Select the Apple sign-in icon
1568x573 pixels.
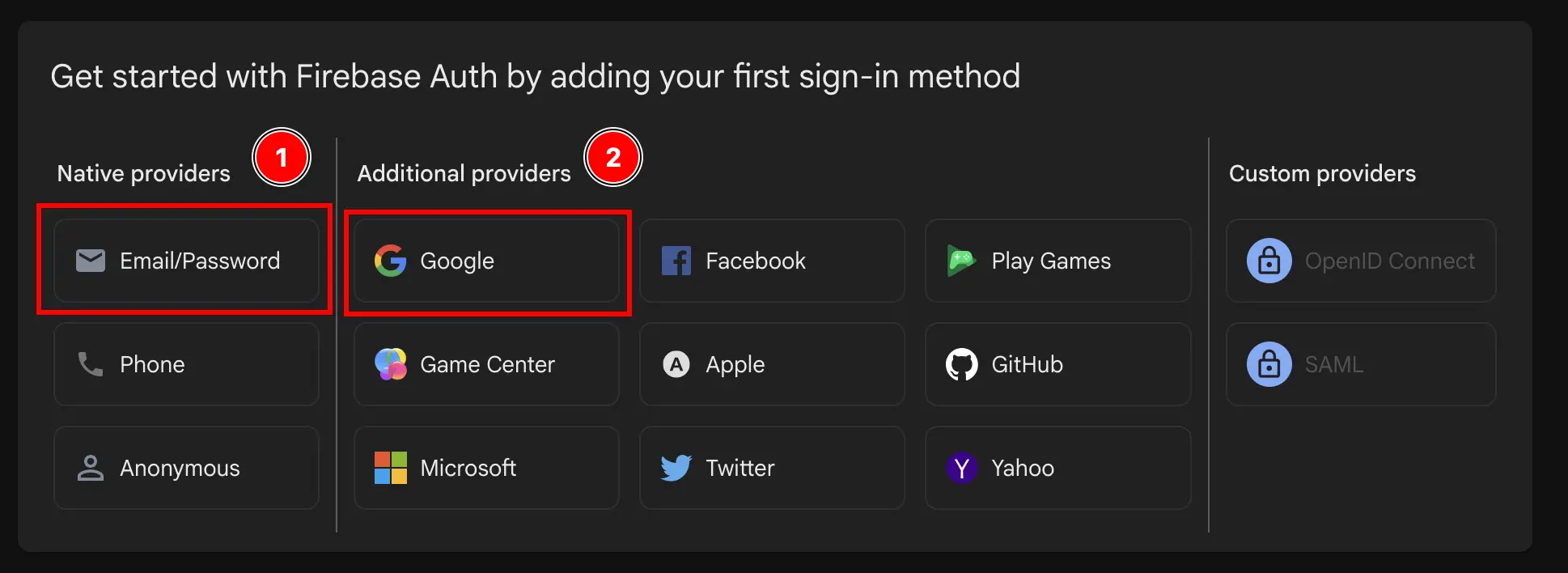point(676,364)
